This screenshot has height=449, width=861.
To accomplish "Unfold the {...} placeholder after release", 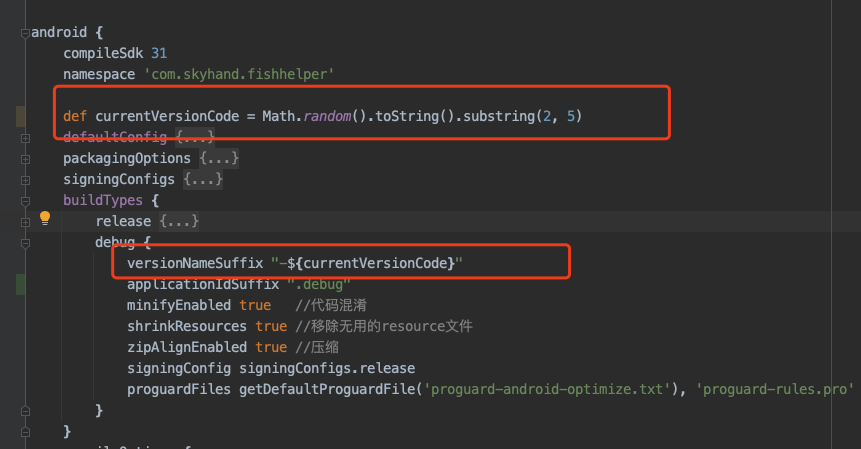I will click(179, 221).
